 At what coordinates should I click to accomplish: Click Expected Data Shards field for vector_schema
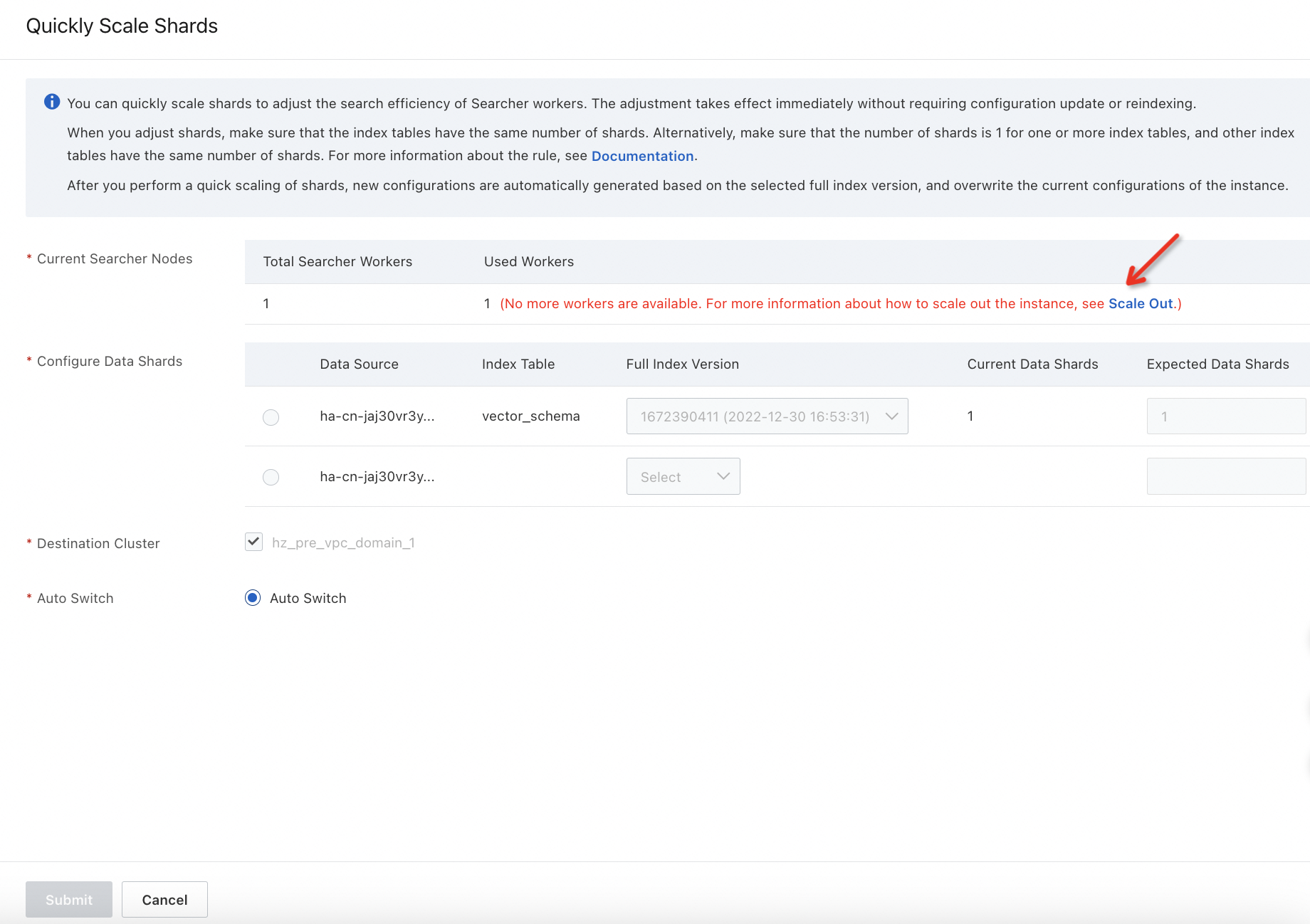point(1225,416)
